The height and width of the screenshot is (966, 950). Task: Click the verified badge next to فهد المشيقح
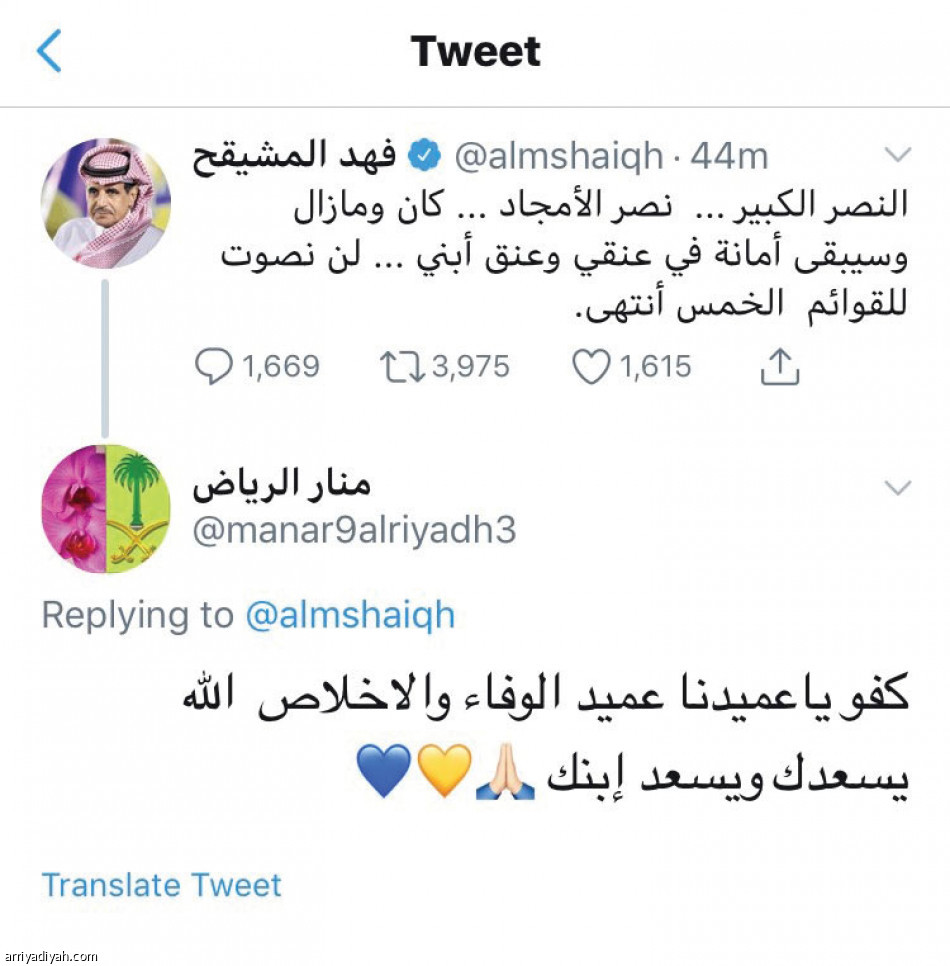424,152
